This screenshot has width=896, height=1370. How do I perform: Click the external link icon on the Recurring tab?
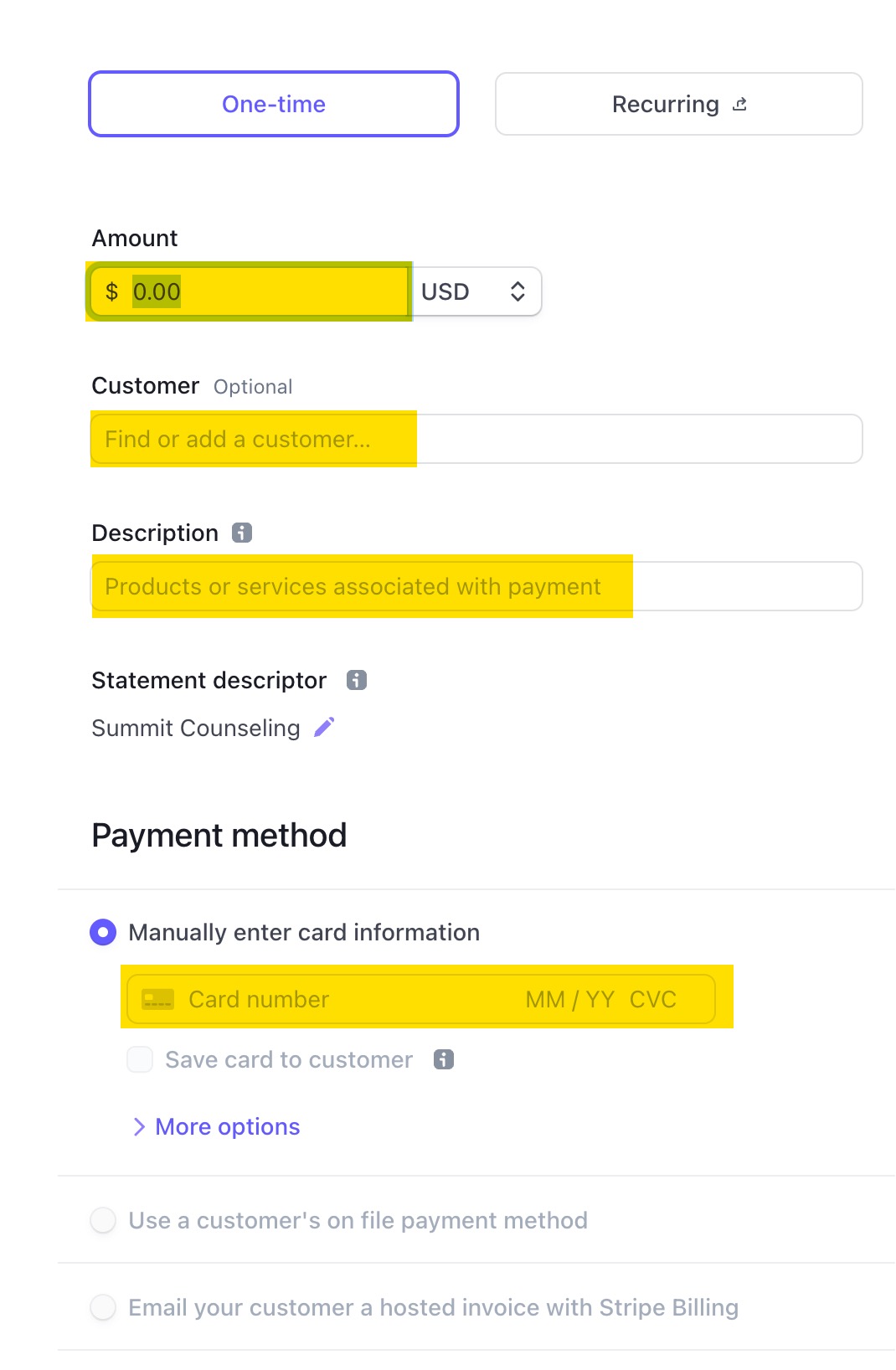740,103
